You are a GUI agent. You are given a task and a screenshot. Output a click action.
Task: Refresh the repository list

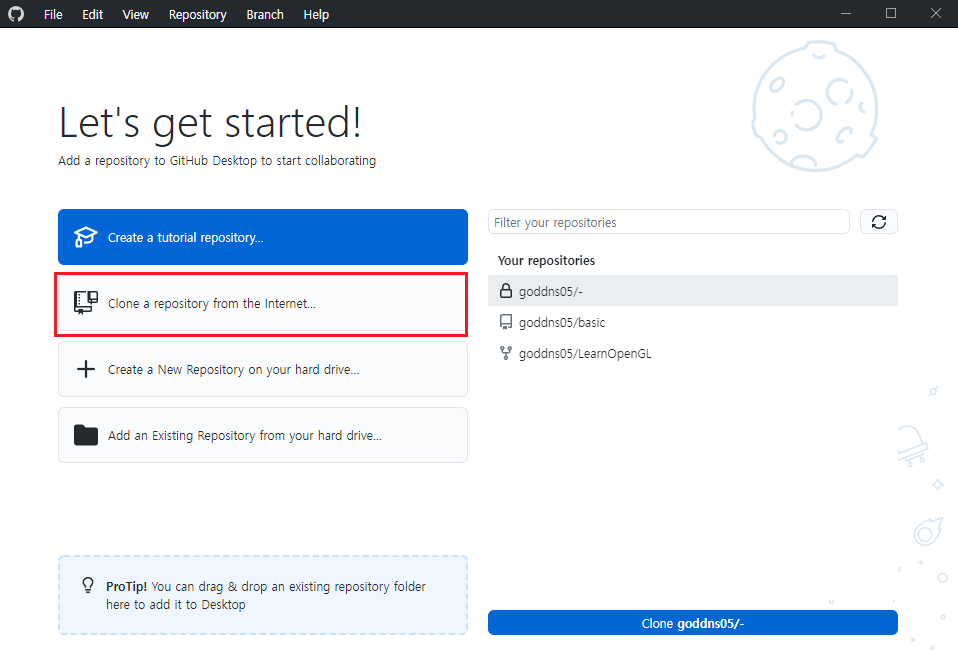(x=879, y=222)
